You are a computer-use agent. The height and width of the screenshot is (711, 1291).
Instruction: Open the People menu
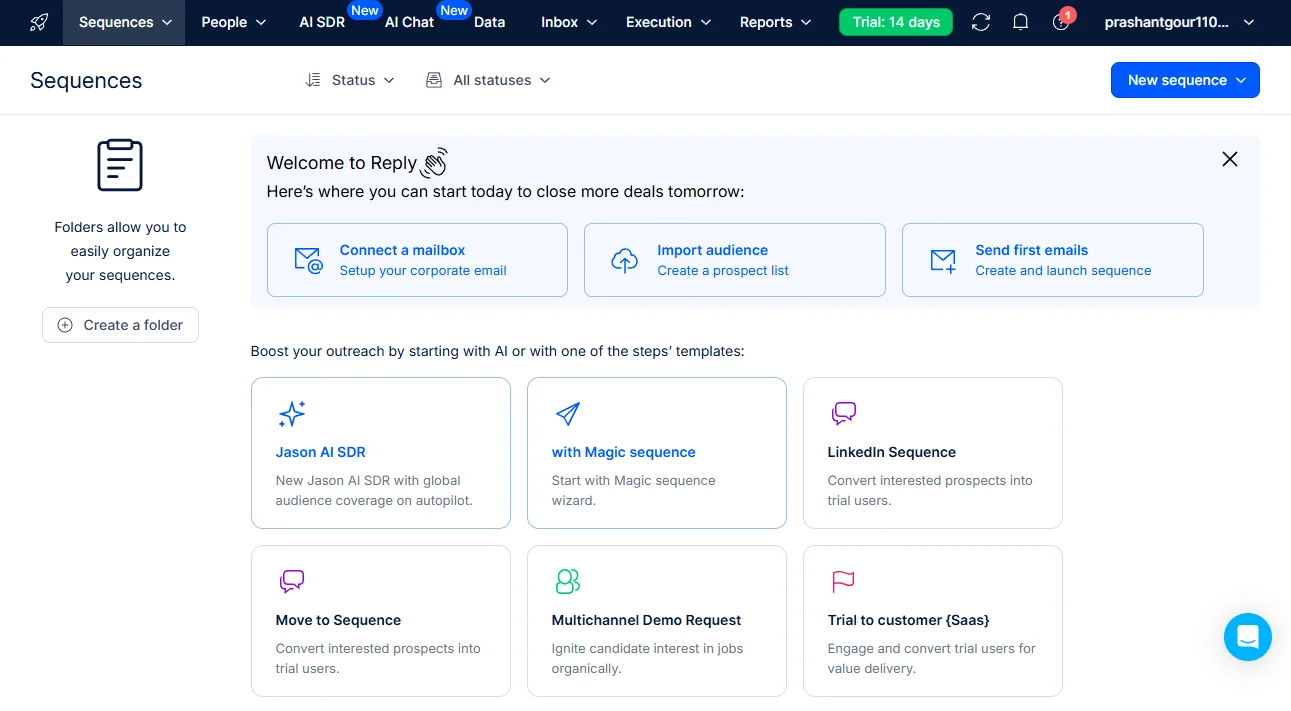tap(234, 22)
